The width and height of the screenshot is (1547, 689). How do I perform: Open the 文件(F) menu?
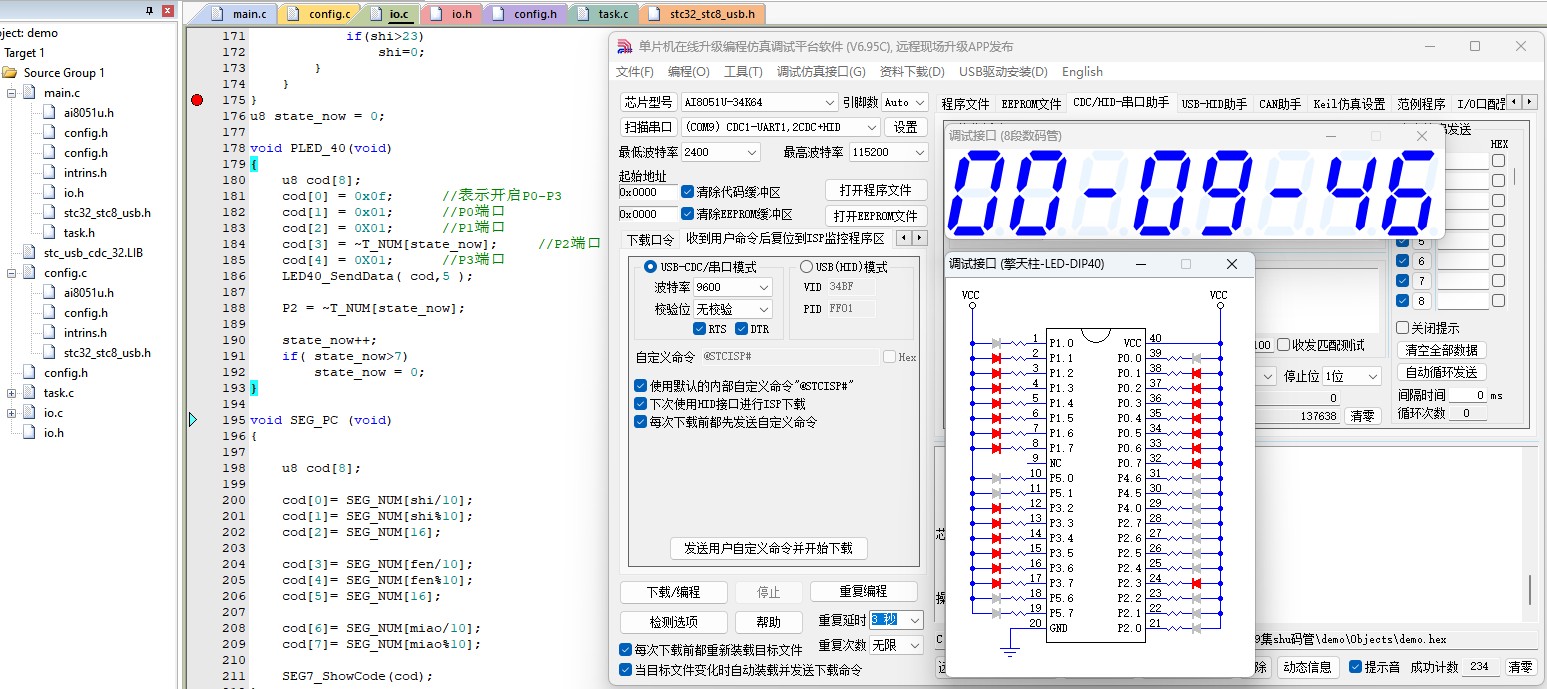pyautogui.click(x=635, y=72)
